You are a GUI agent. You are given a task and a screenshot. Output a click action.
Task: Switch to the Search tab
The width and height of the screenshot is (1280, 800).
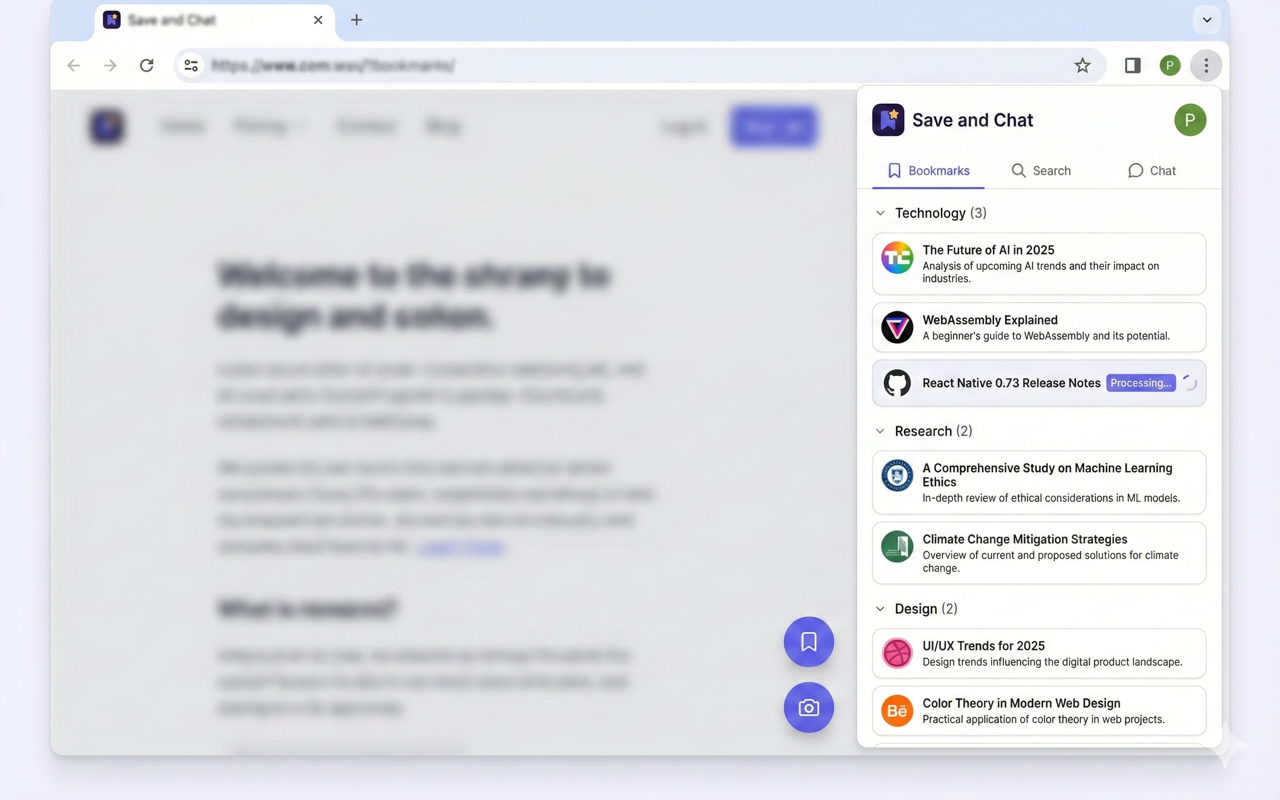[1041, 170]
